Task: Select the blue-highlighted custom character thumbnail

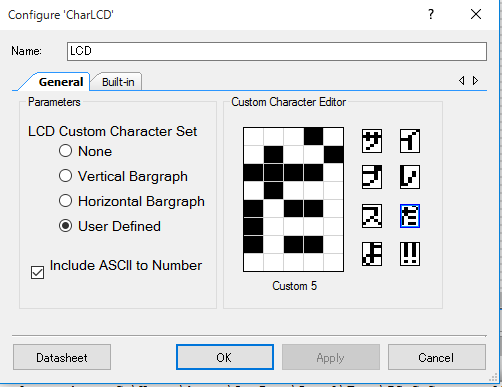Action: (x=410, y=216)
